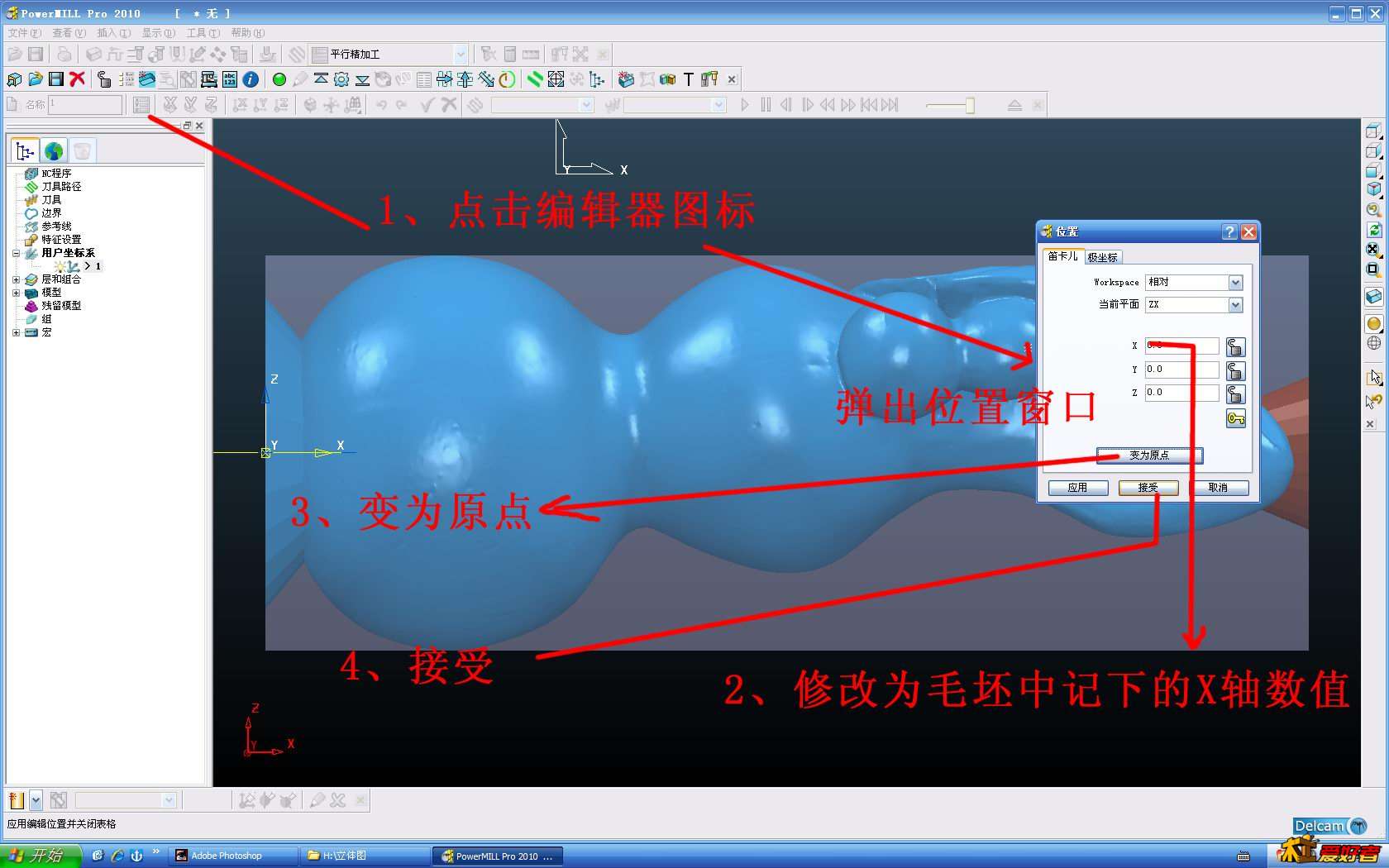Viewport: 1389px width, 868px height.
Task: Click the ISO view cube icon on right
Action: [1373, 189]
